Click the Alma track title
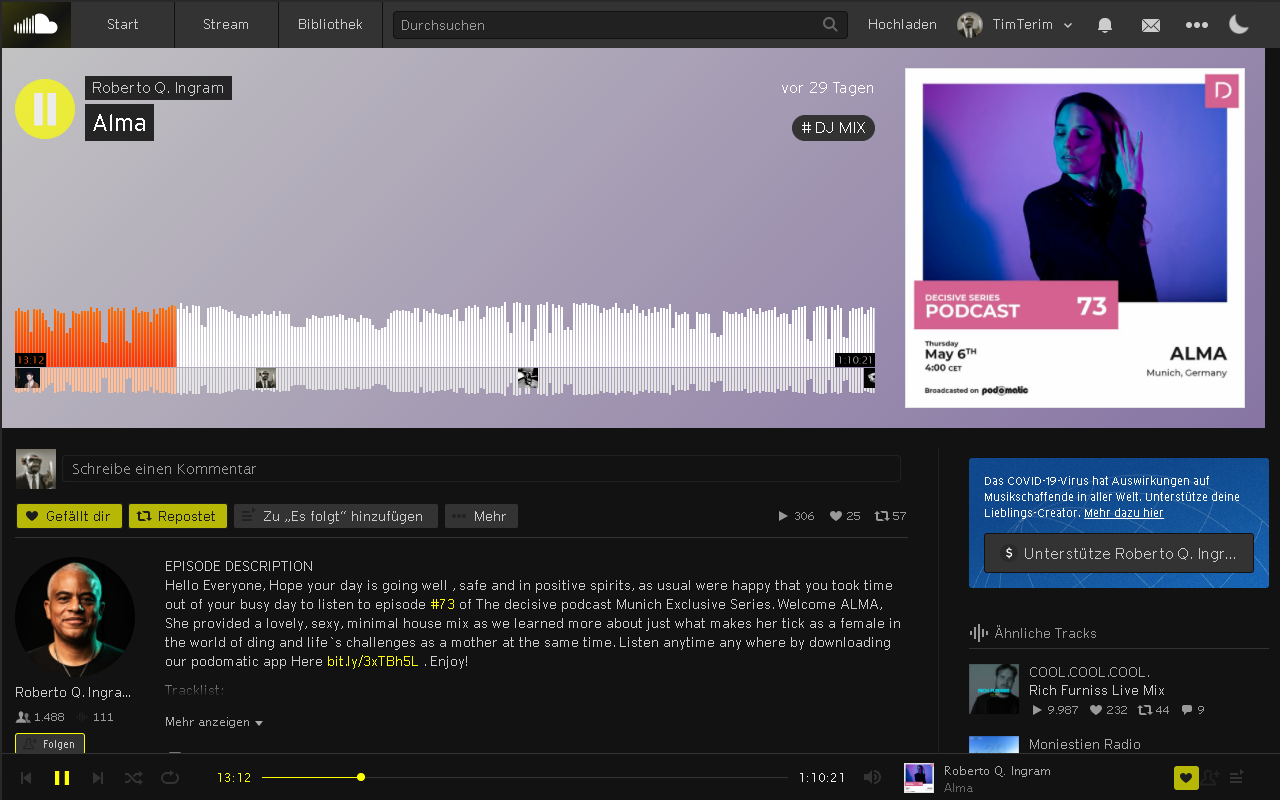The image size is (1280, 800). [x=120, y=122]
